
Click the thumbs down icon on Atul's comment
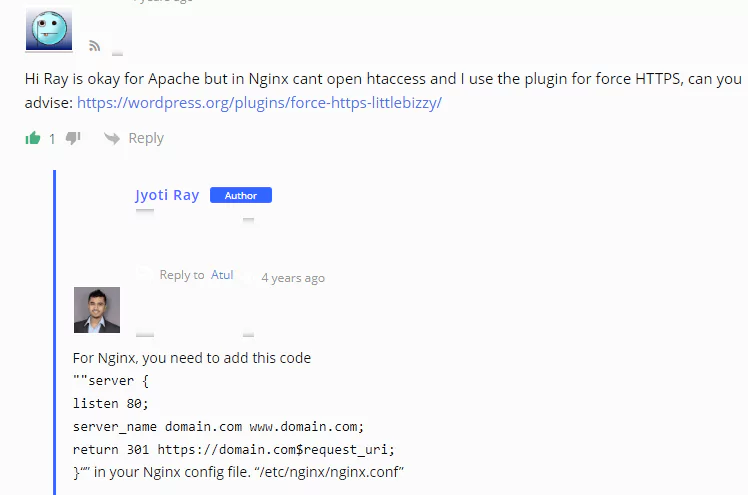(73, 138)
